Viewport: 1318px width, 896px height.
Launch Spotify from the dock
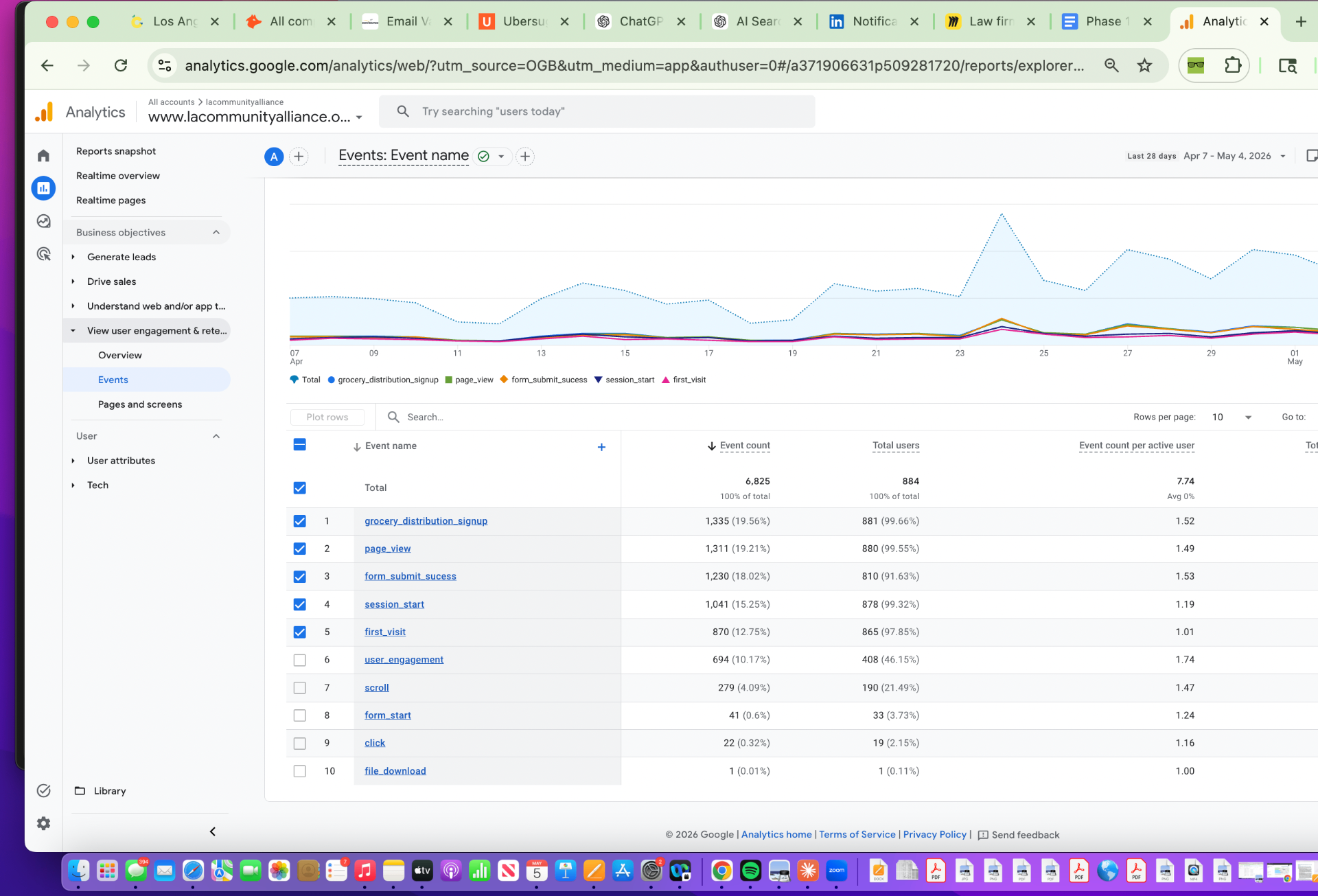tap(750, 871)
